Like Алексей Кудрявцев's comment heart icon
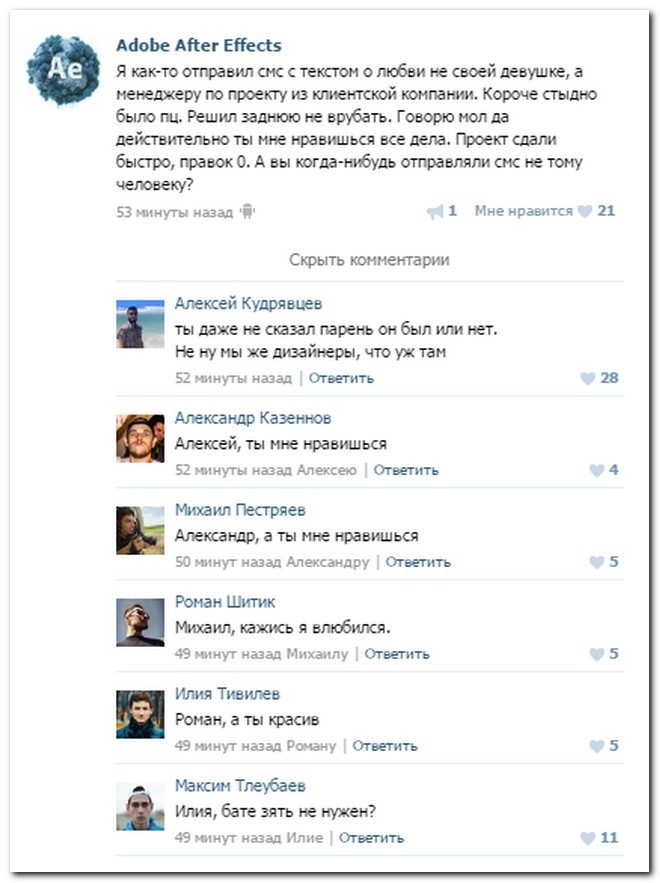The width and height of the screenshot is (660, 883). 587,378
